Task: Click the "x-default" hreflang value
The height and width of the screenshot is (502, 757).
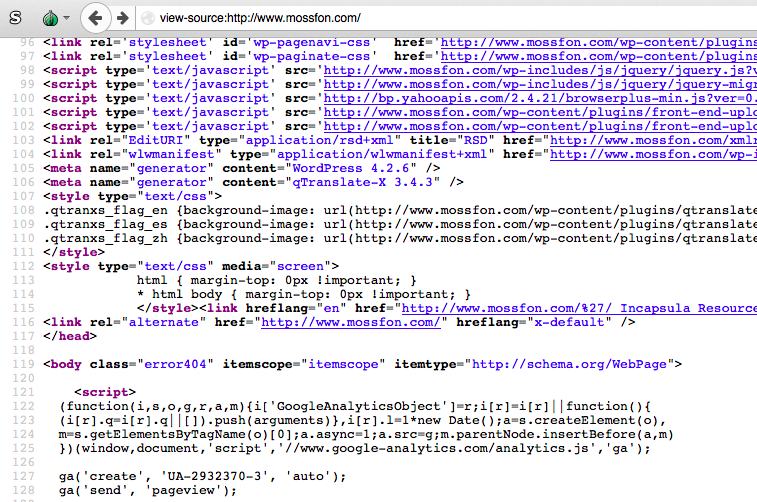Action: 570,322
